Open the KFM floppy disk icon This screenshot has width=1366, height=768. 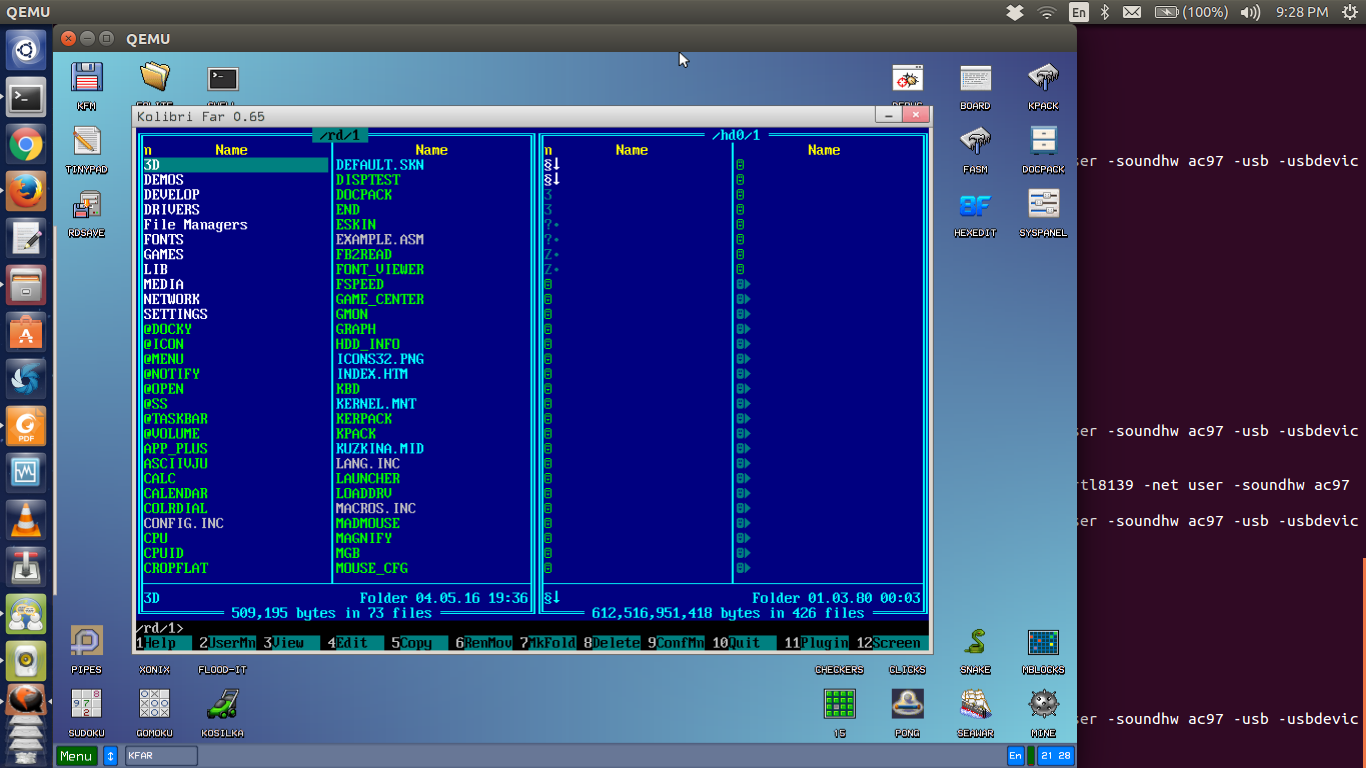87,77
